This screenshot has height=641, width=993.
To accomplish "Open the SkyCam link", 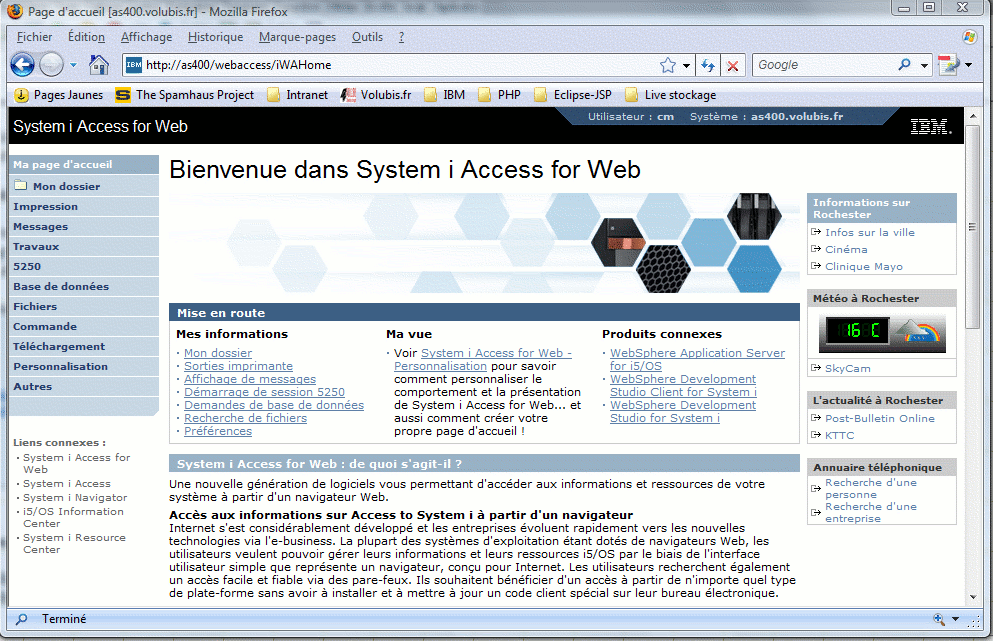I will click(847, 369).
